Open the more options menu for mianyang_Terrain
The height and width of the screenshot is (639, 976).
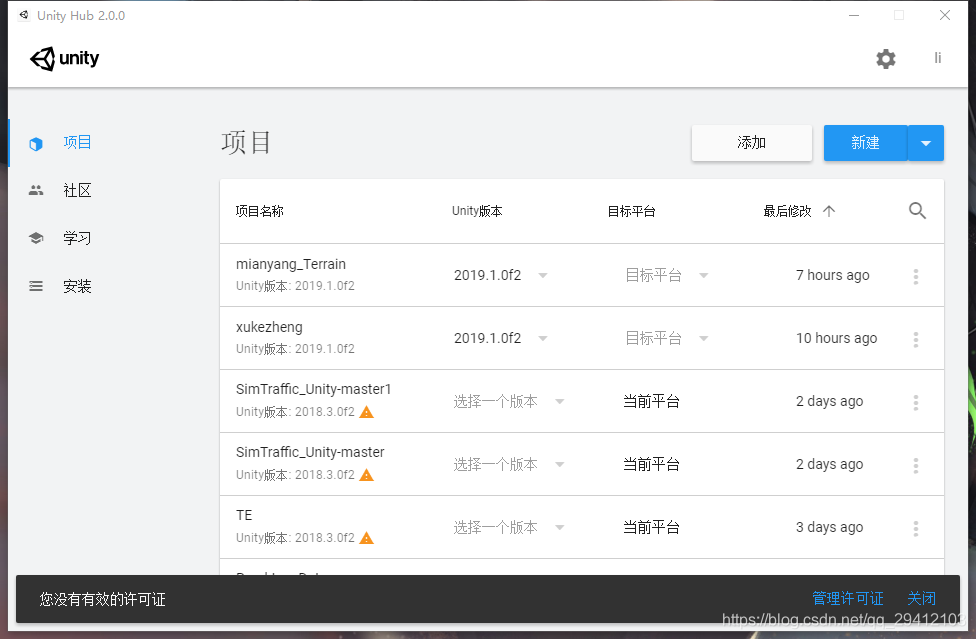916,276
